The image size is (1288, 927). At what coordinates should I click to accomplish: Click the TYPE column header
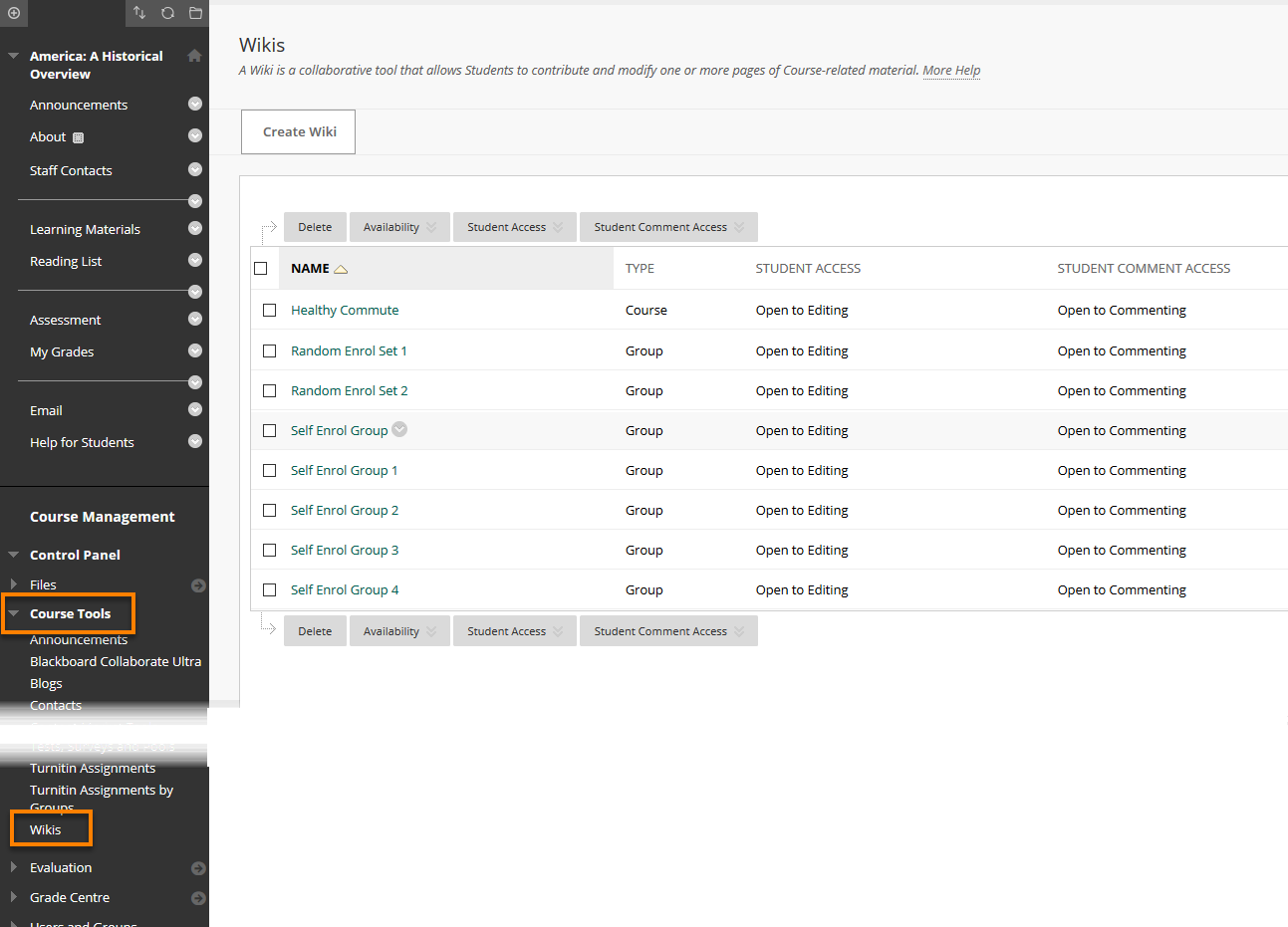pyautogui.click(x=640, y=269)
